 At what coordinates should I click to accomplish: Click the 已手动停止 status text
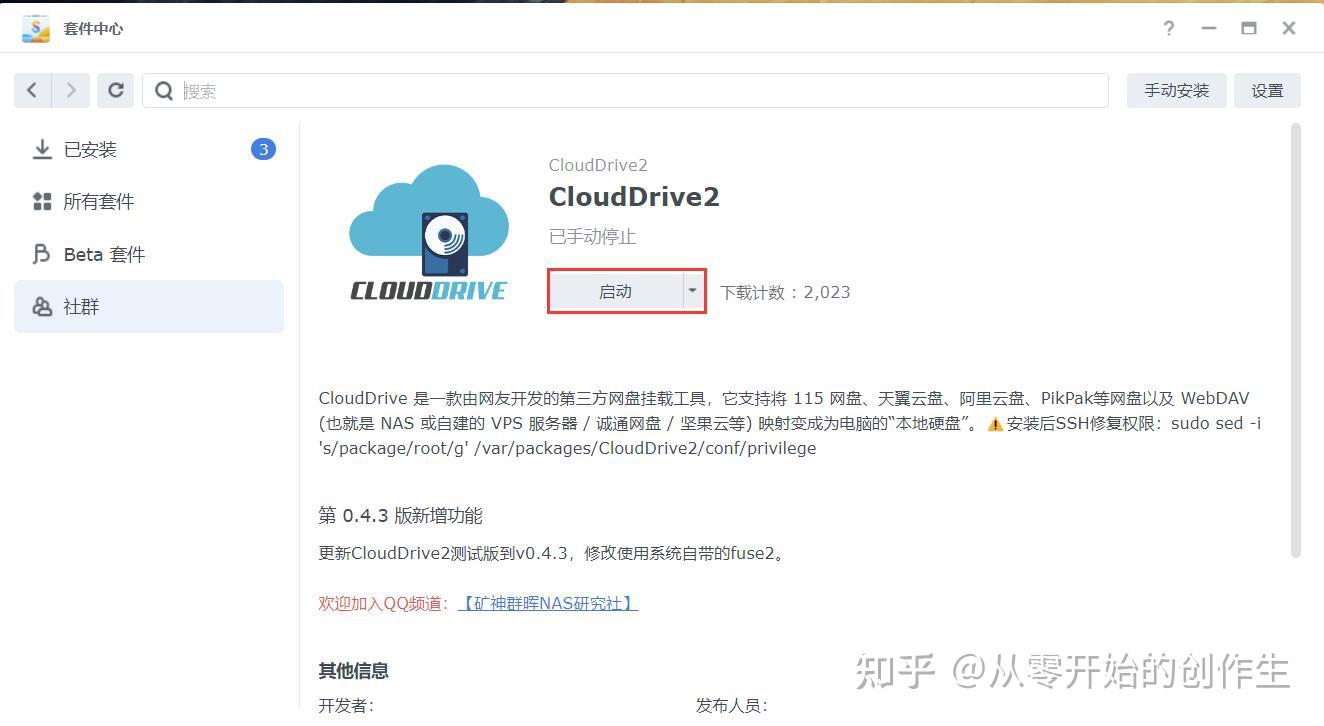coord(593,237)
